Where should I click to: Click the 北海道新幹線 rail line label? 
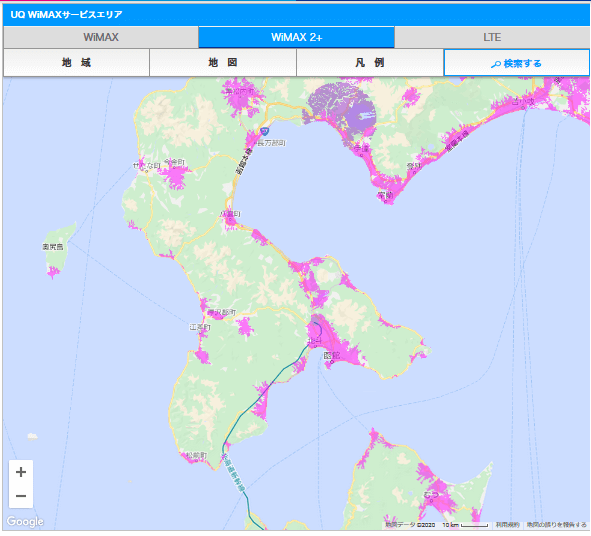coord(233,473)
